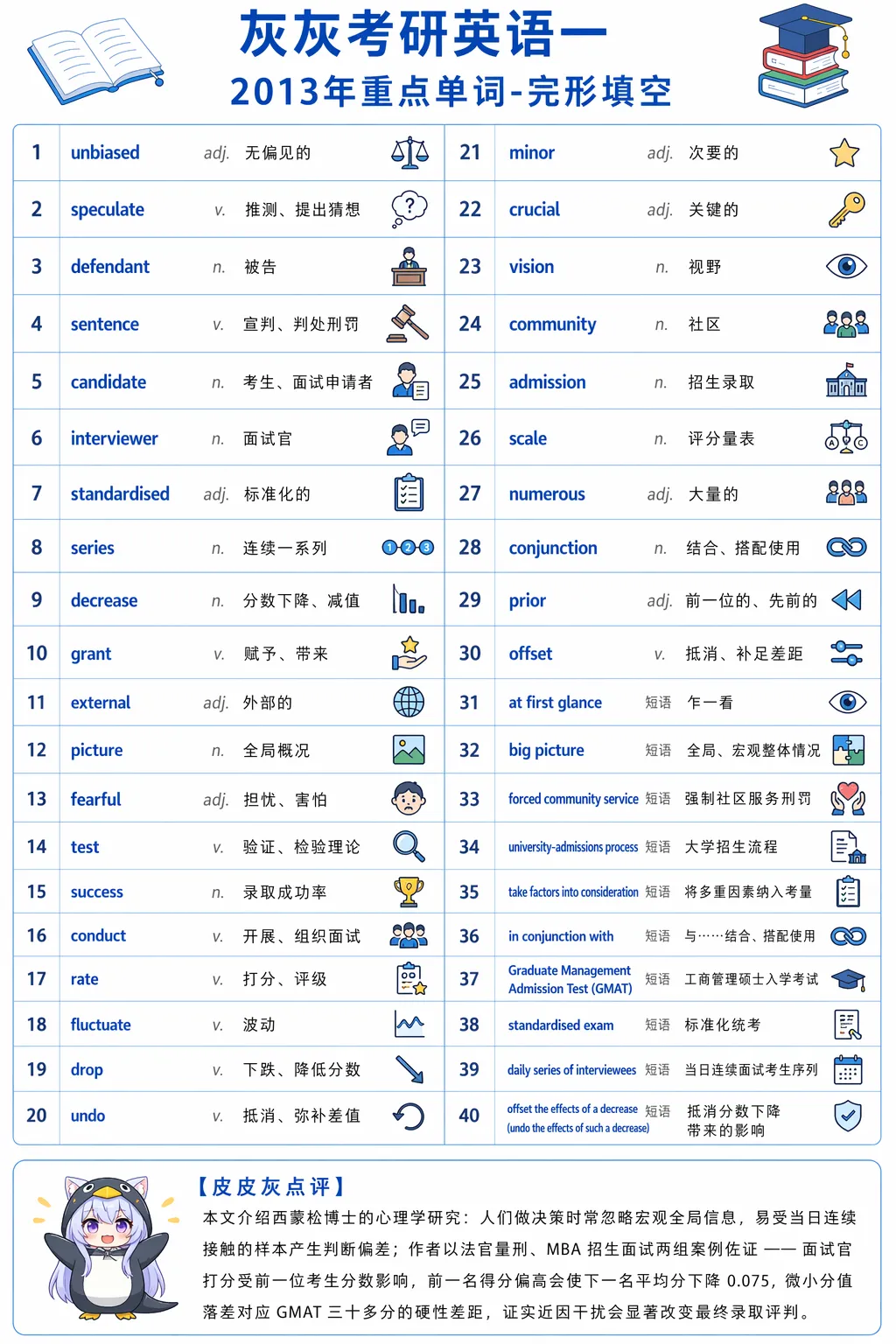The width and height of the screenshot is (896, 1344).
Task: Click the school building icon beside admission
Action: click(846, 381)
